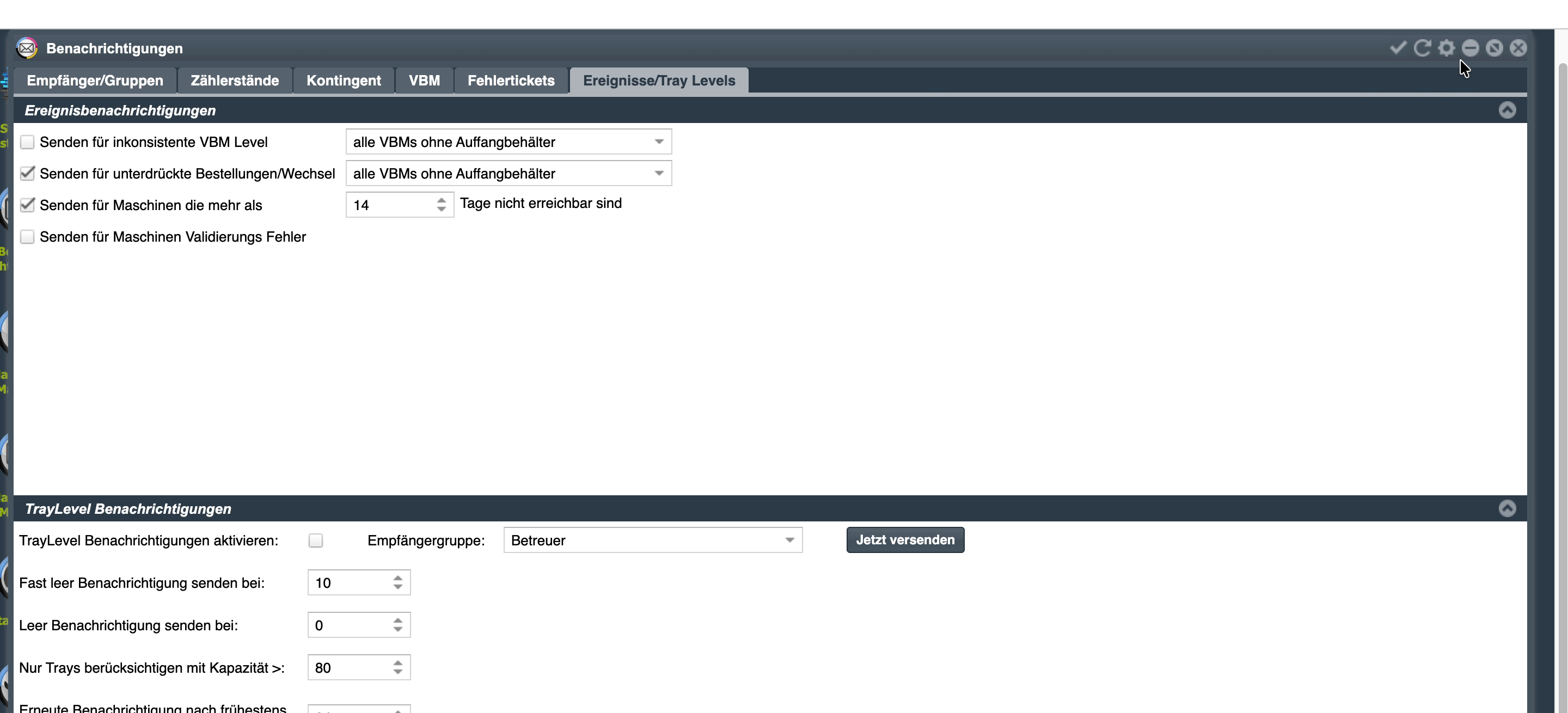Image resolution: width=1568 pixels, height=713 pixels.
Task: Click the Fast leer Benachrichtigung value field
Action: point(359,583)
